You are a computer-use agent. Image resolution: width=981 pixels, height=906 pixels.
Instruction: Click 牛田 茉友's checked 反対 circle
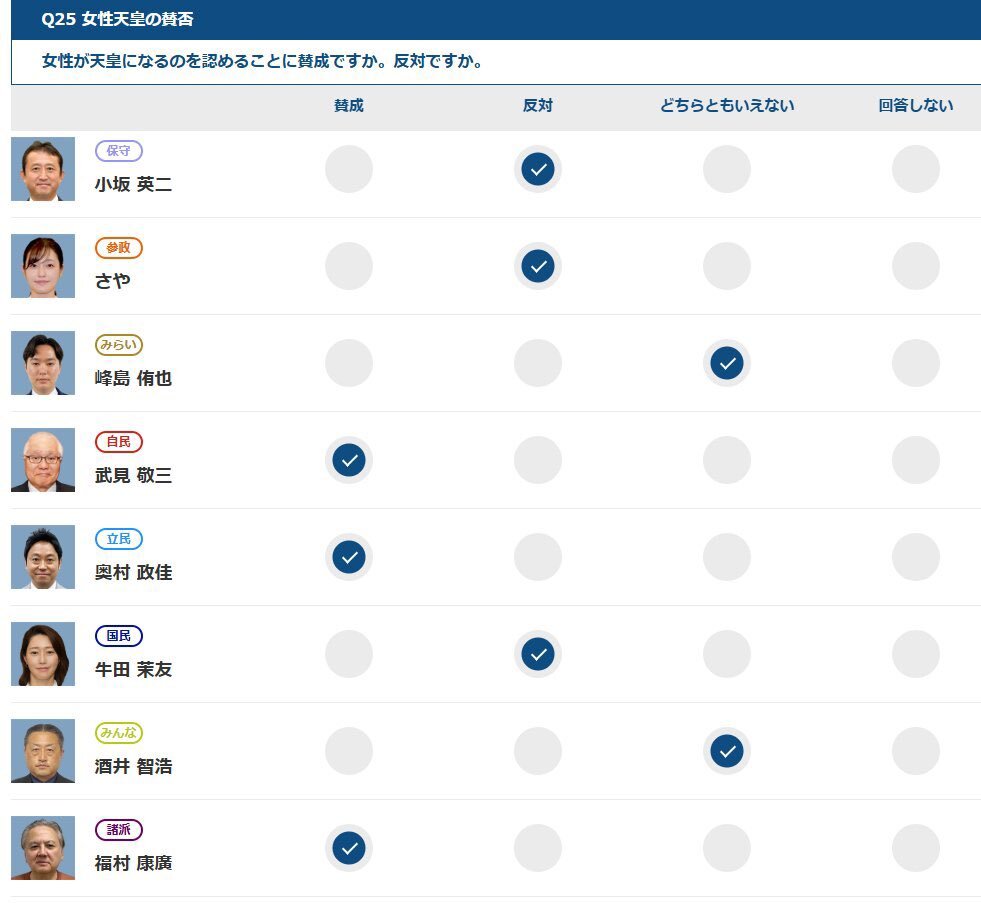pyautogui.click(x=537, y=654)
